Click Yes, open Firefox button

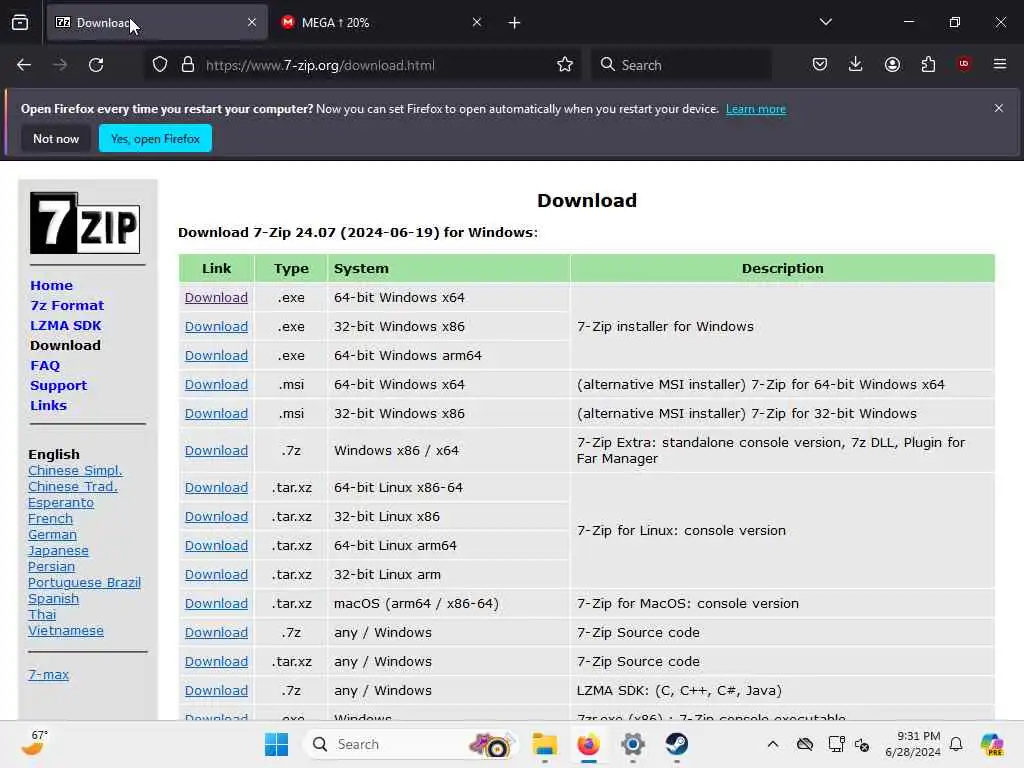point(155,138)
